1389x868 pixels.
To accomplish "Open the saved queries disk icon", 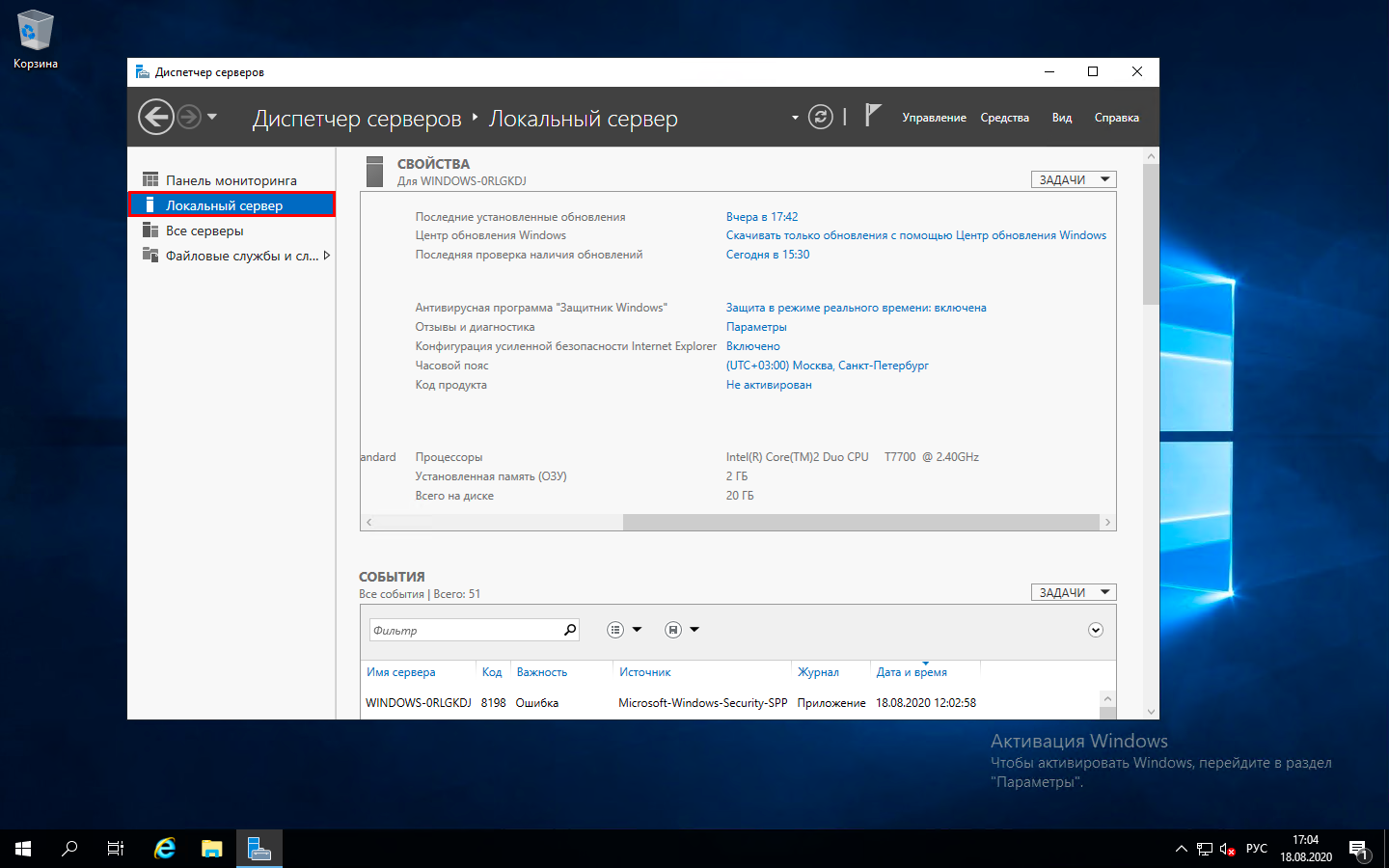I will coord(673,630).
